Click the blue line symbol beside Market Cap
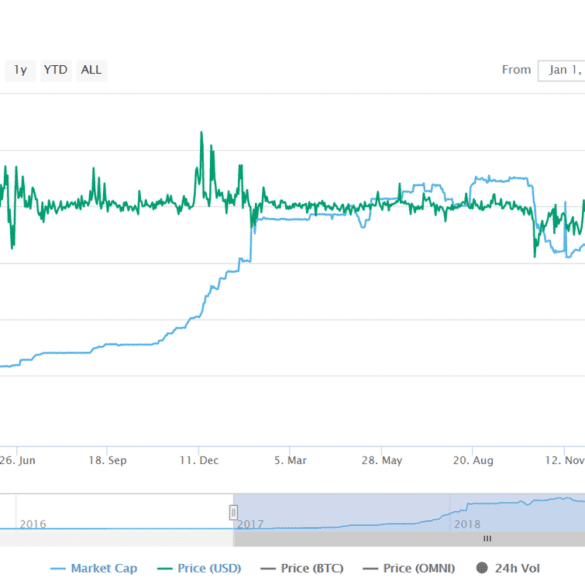The height and width of the screenshot is (585, 585). coord(58,569)
